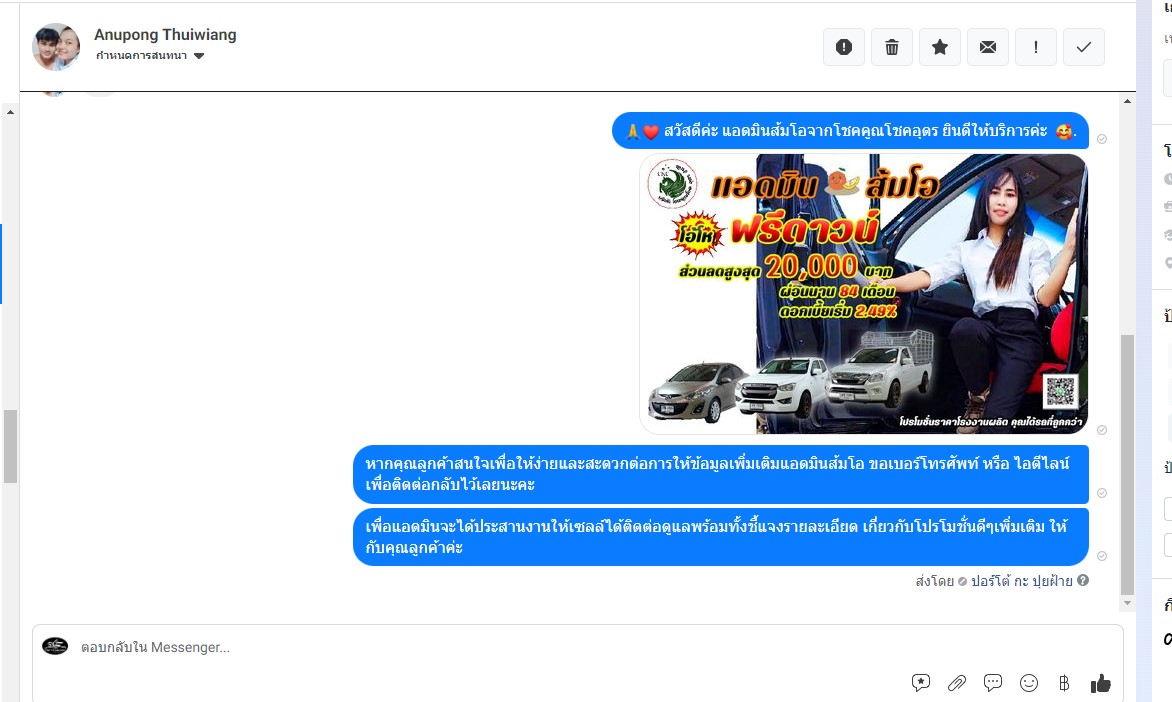Delete conversation using trash icon

click(x=892, y=47)
